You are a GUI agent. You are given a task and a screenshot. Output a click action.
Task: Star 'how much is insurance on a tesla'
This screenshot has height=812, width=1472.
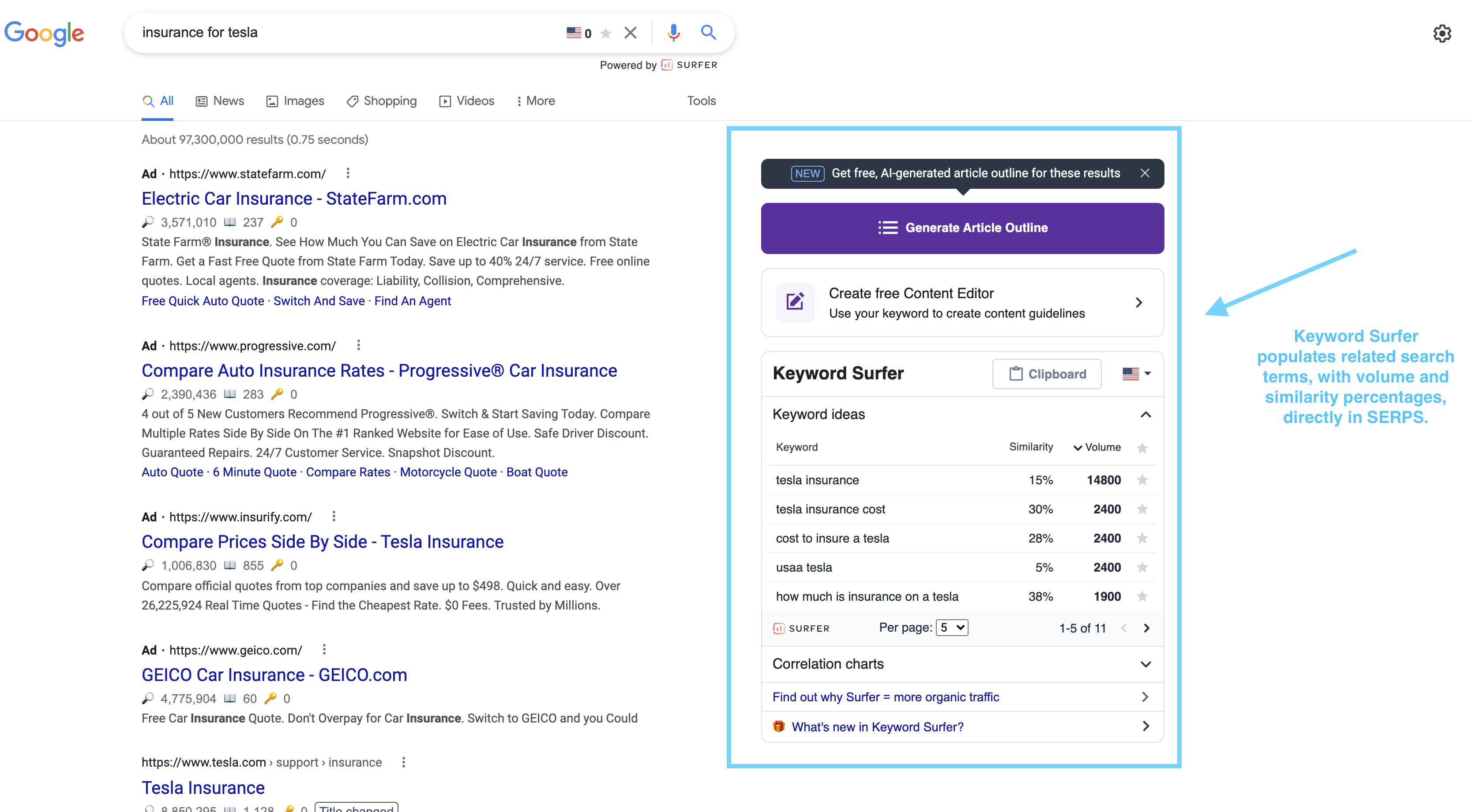(x=1142, y=596)
